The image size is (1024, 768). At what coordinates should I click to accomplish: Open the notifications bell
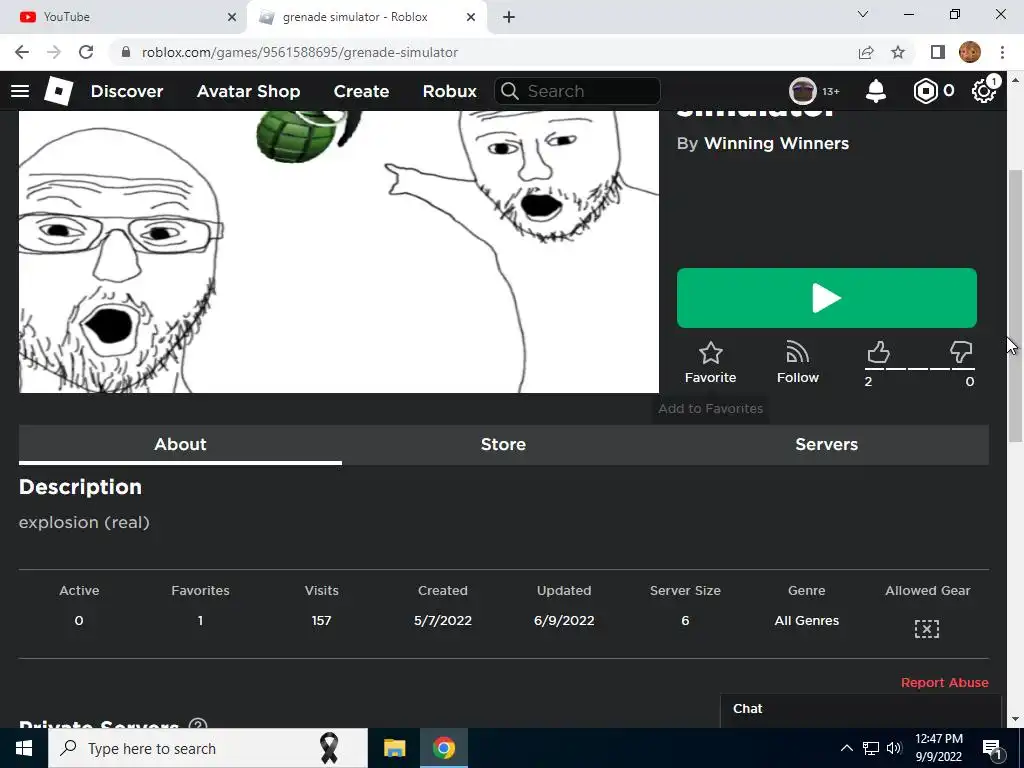point(876,91)
